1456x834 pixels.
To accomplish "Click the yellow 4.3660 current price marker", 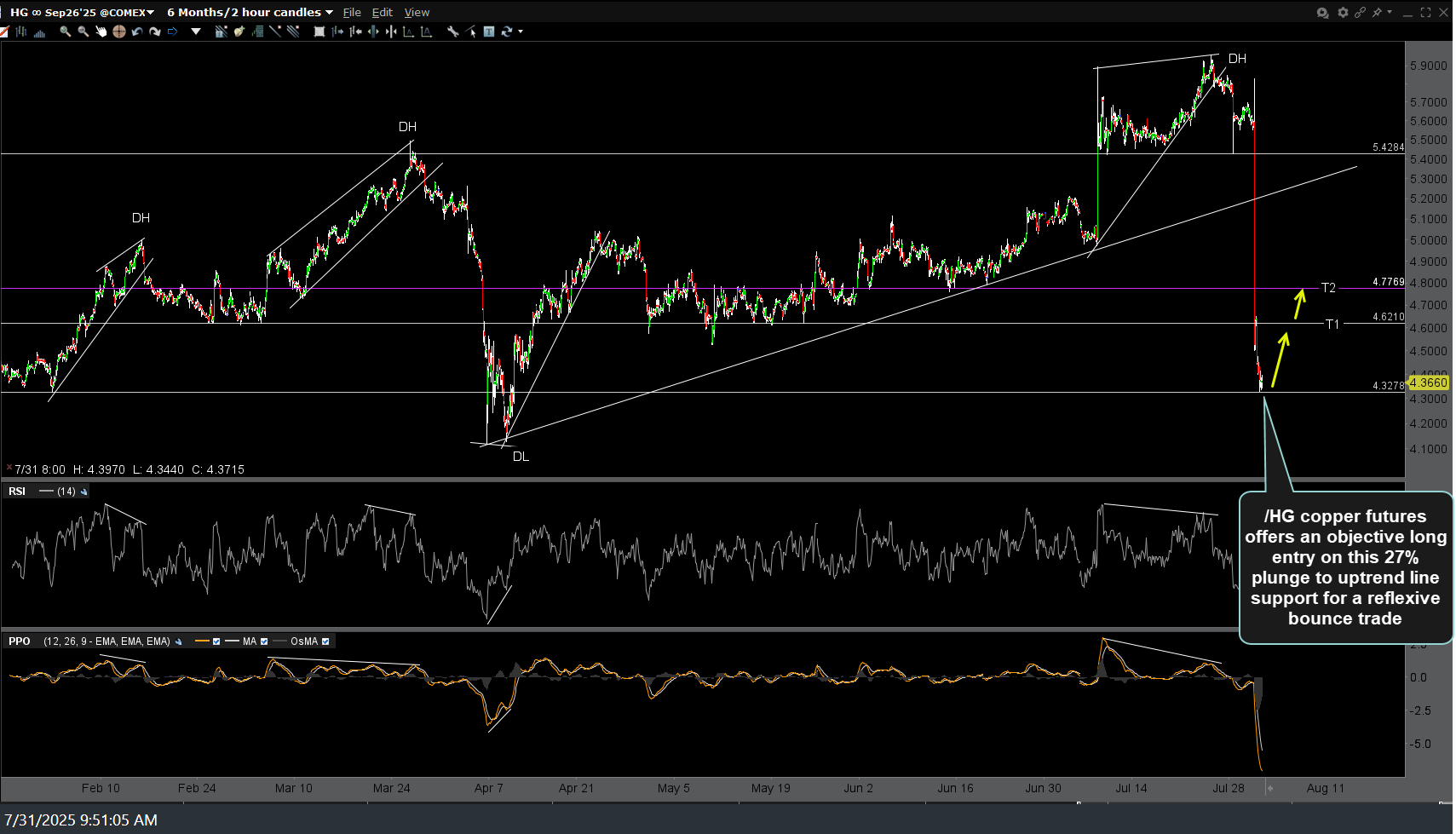I will pos(1428,382).
